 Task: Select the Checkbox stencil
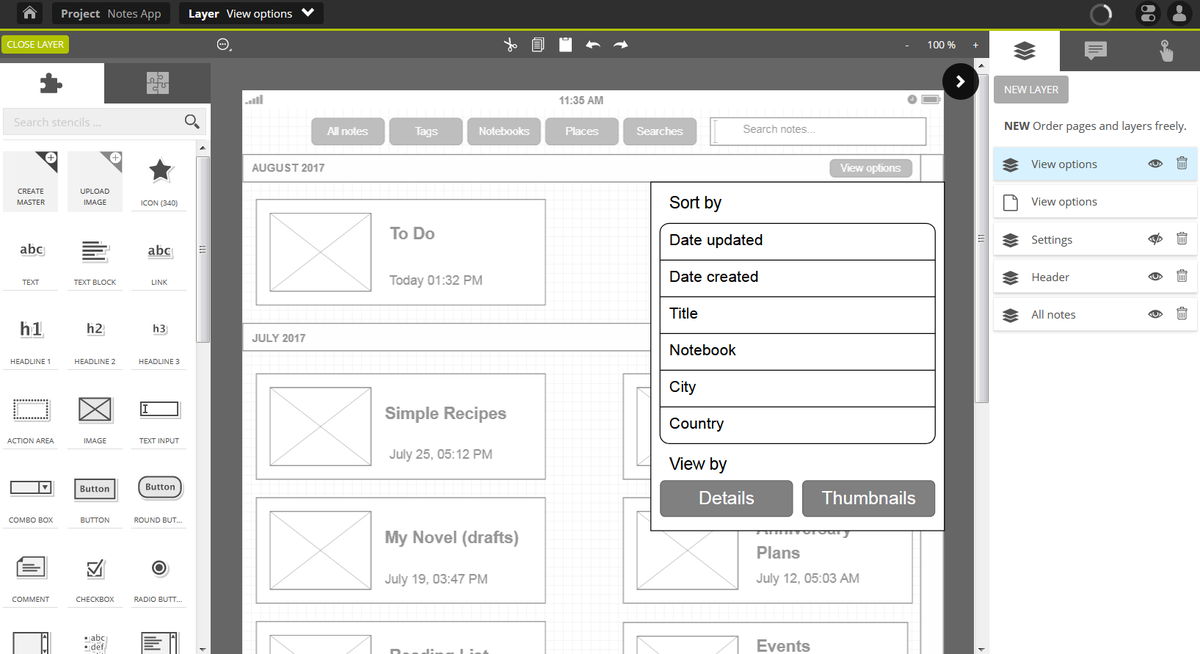coord(95,577)
